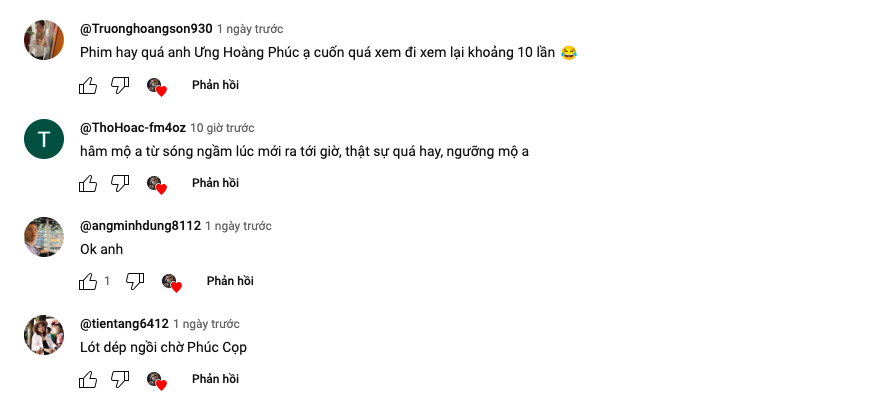Like the comment by @Truonghoangson930
The height and width of the screenshot is (406, 872).
pos(88,86)
